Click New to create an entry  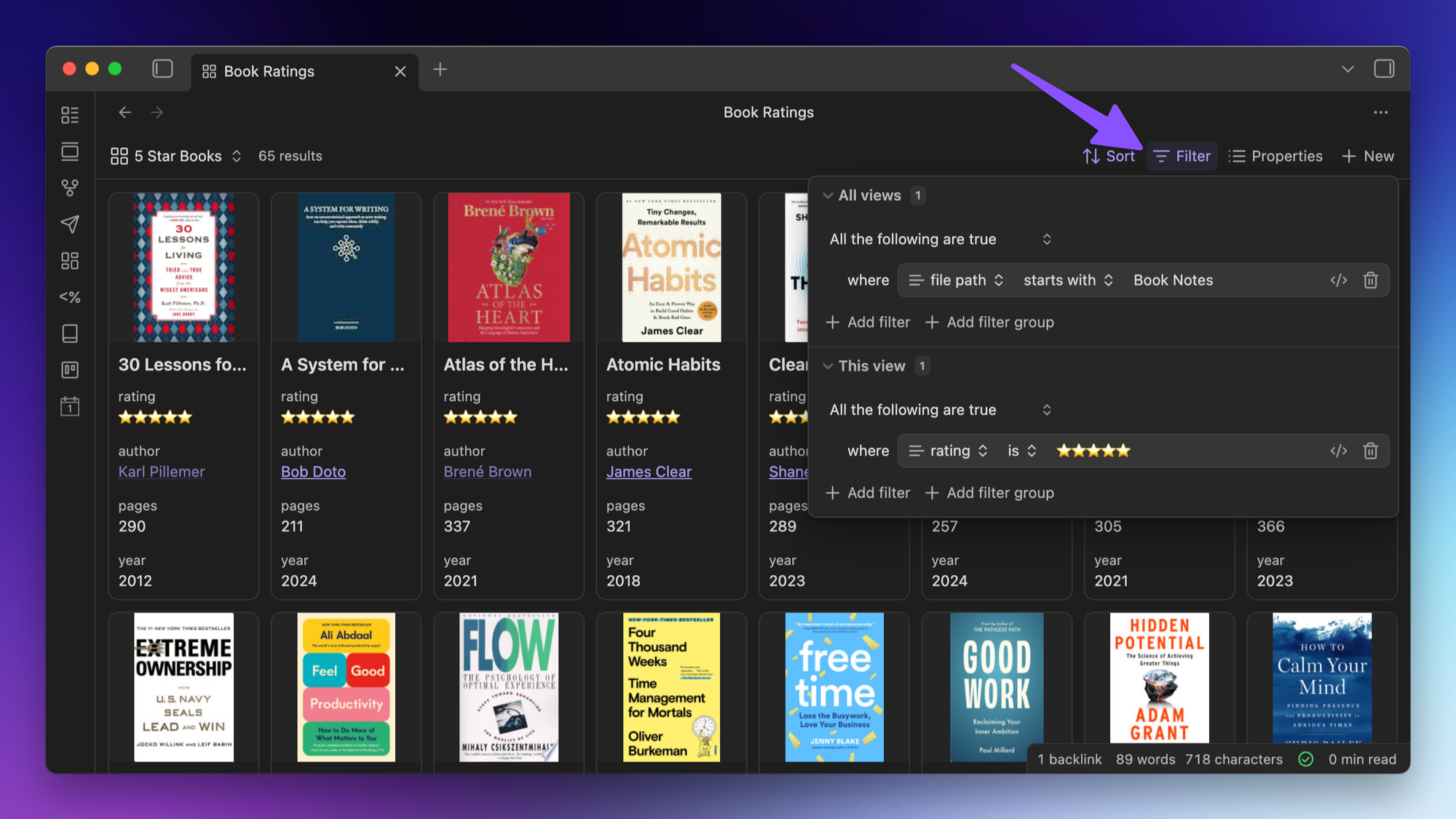tap(1368, 156)
